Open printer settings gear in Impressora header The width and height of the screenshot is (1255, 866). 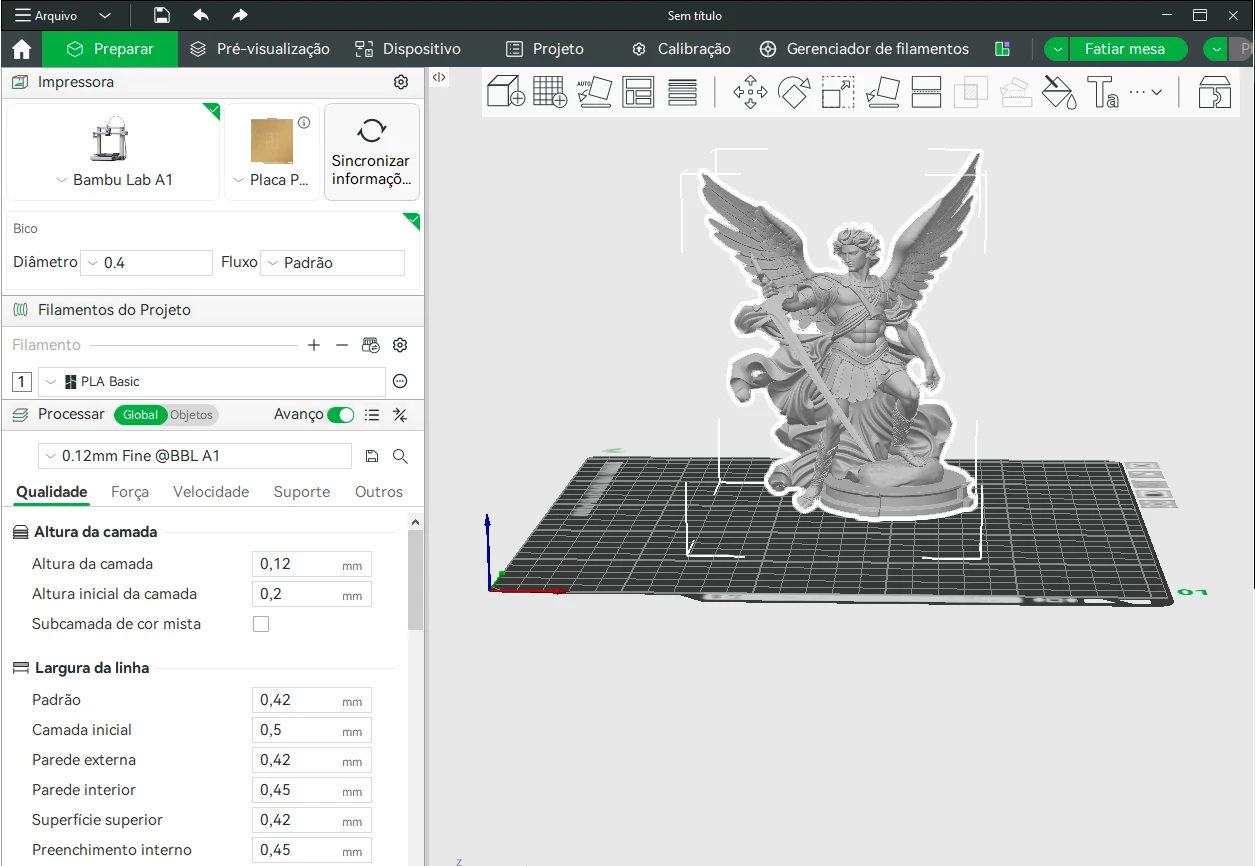tap(401, 82)
